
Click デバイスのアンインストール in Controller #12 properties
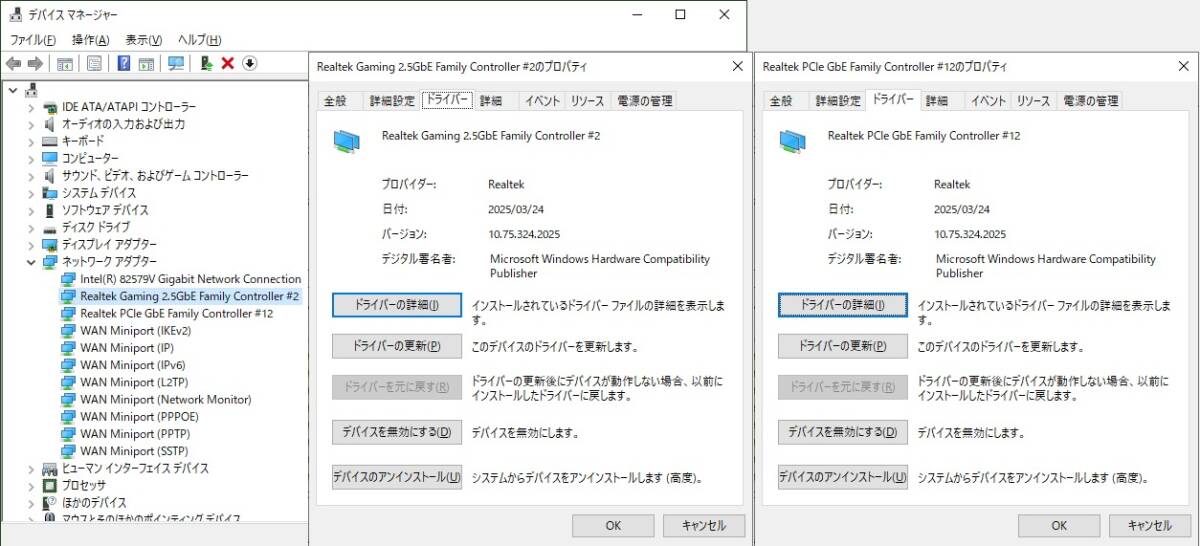click(843, 477)
